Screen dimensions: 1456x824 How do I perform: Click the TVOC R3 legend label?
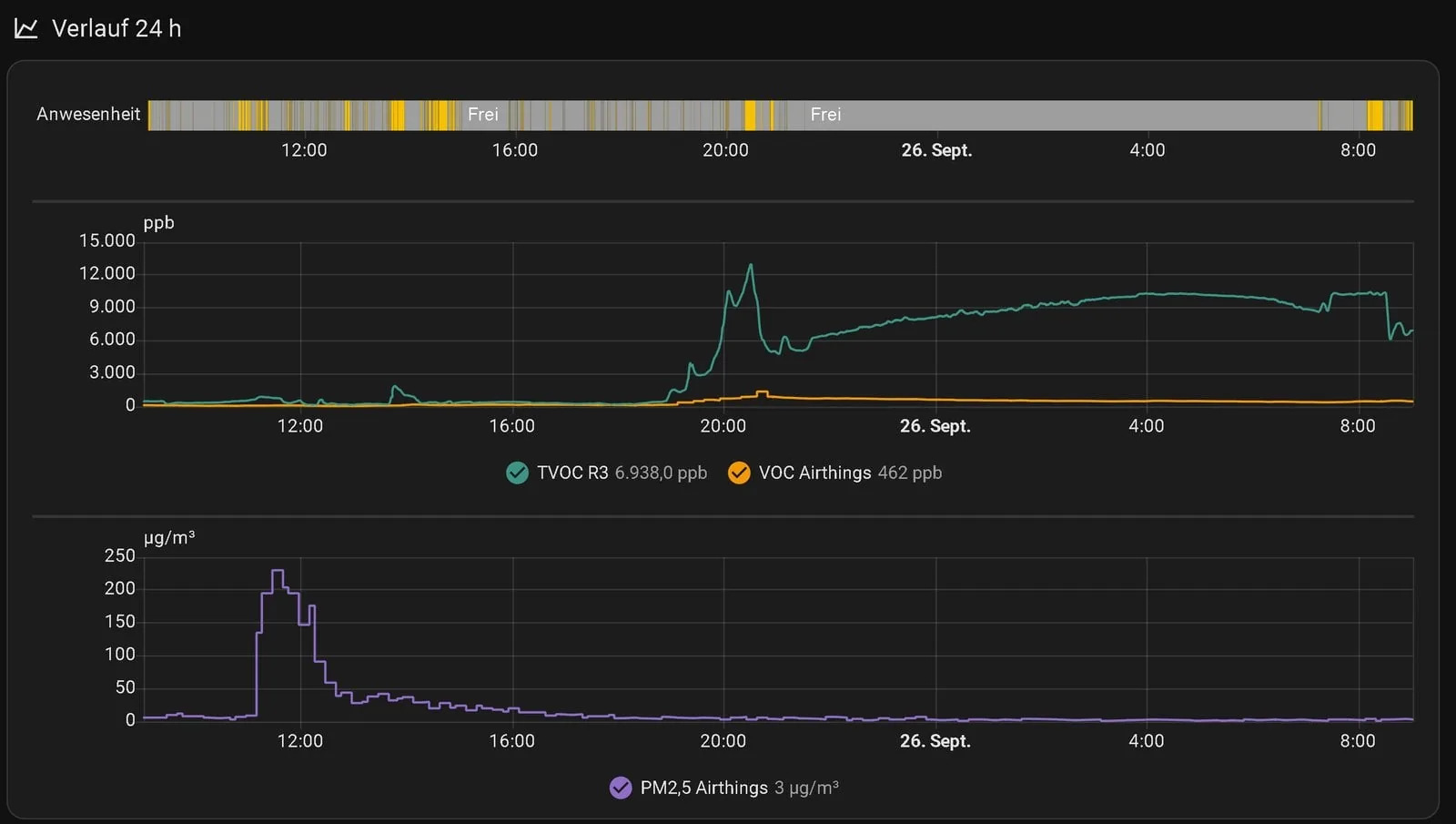coord(572,473)
